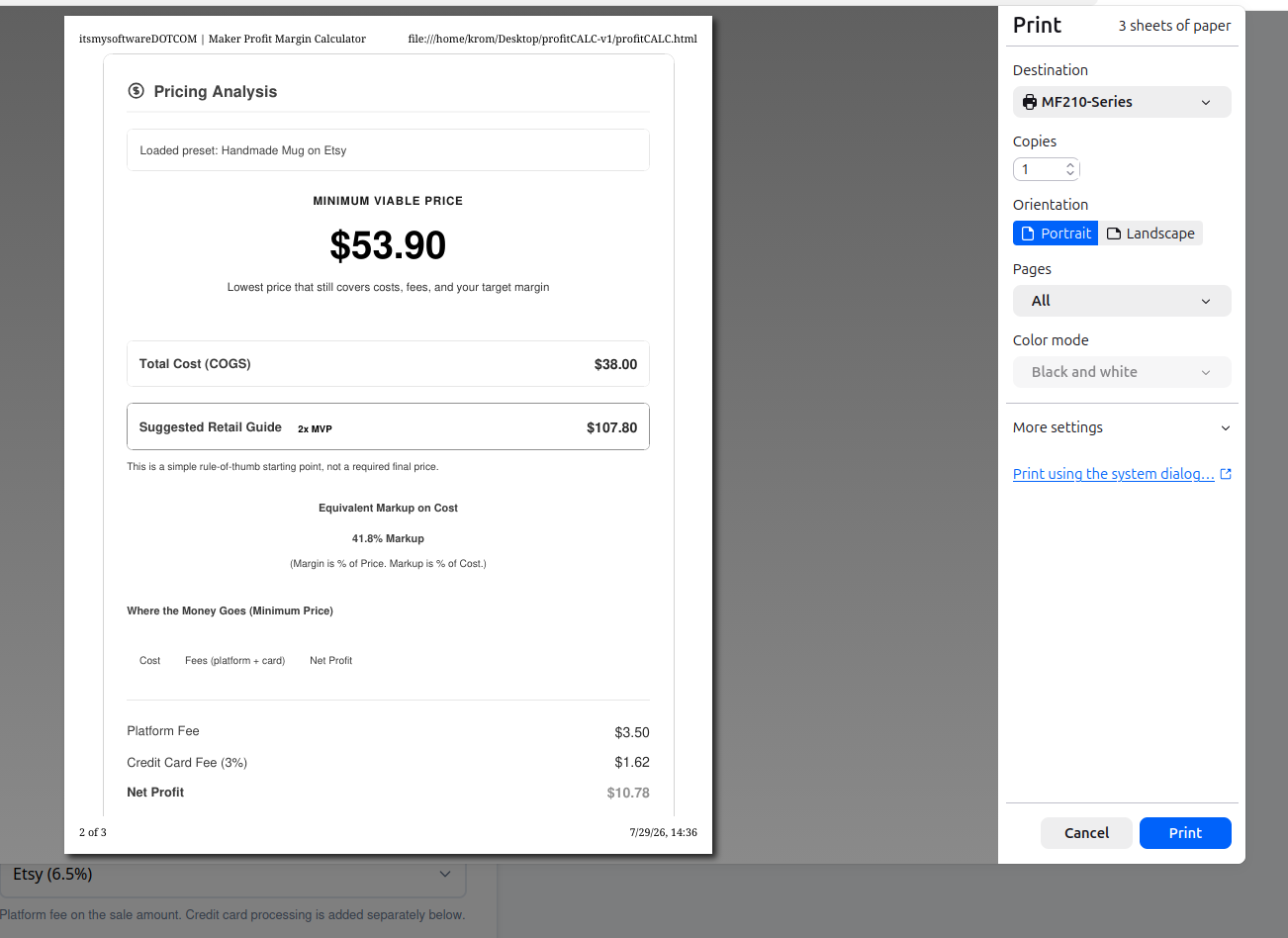Click the Cancel button
The width and height of the screenshot is (1288, 938).
1086,833
